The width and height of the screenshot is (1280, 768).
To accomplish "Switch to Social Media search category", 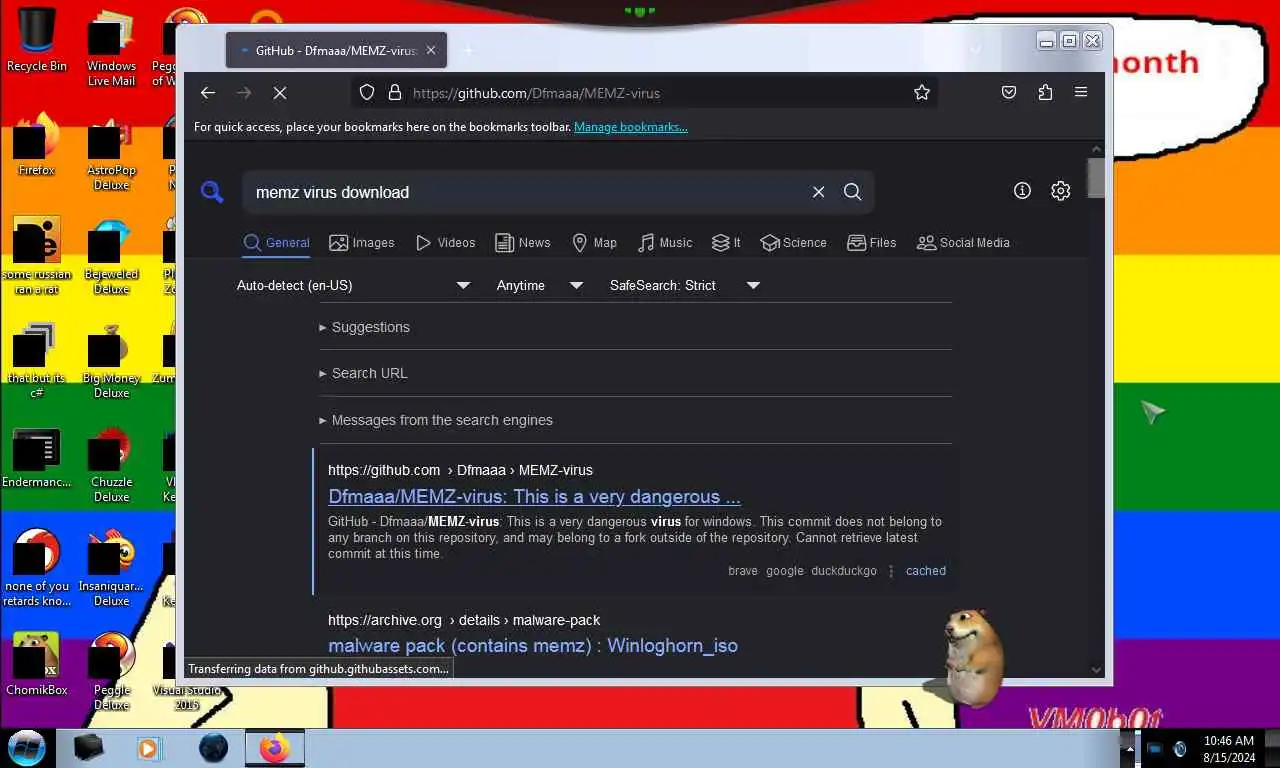I will 964,242.
